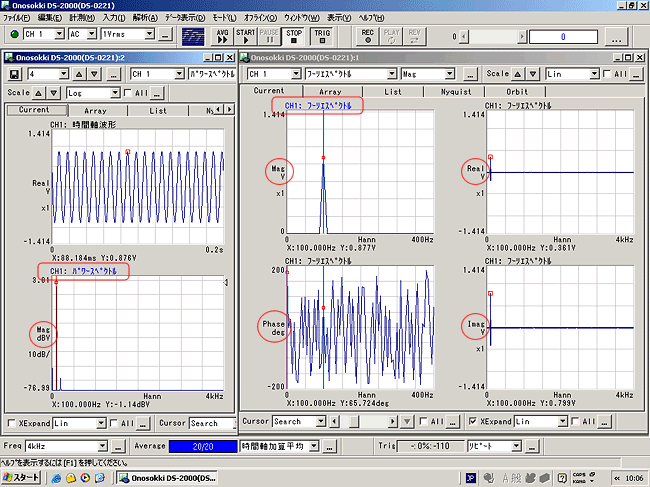
Task: Toggle All checkbox next to Log scale
Action: point(128,93)
